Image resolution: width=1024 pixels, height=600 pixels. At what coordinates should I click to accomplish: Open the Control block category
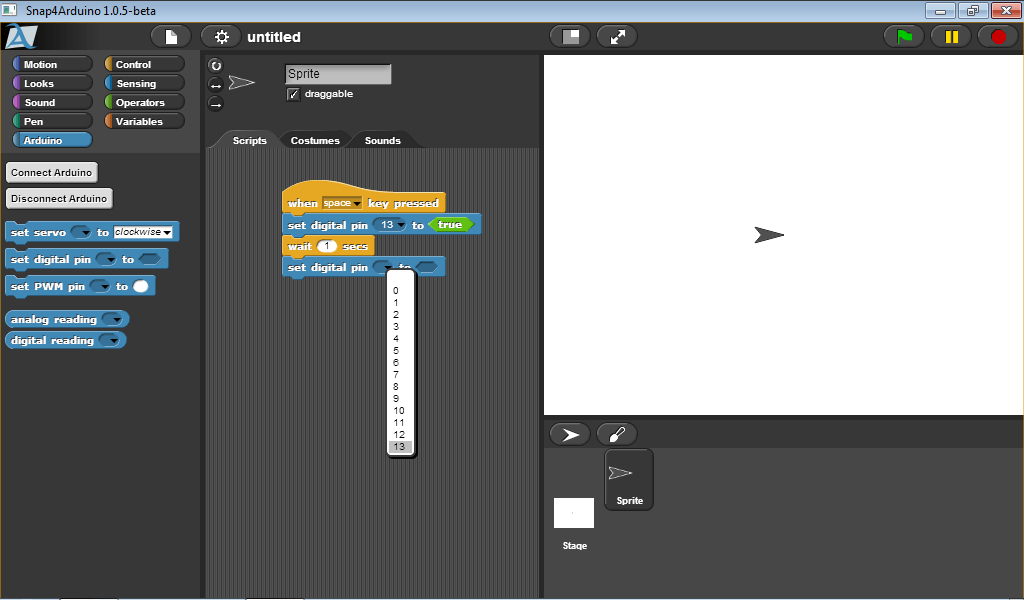(x=144, y=64)
